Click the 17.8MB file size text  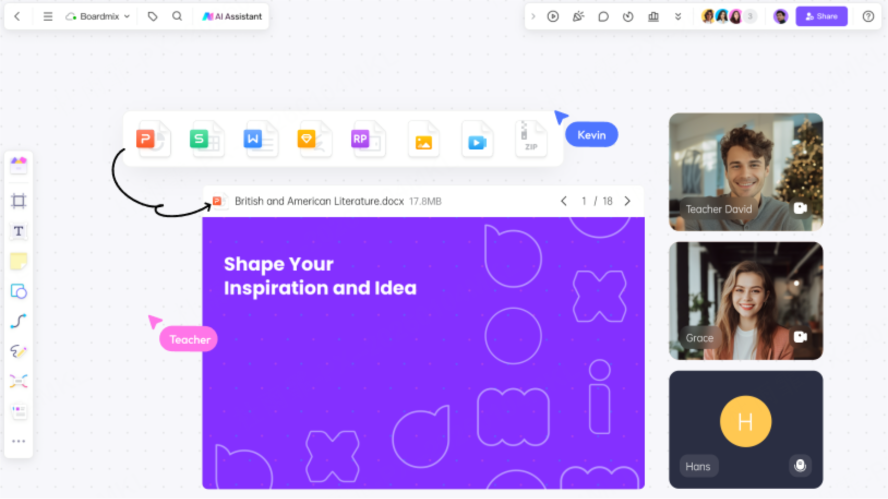click(425, 201)
